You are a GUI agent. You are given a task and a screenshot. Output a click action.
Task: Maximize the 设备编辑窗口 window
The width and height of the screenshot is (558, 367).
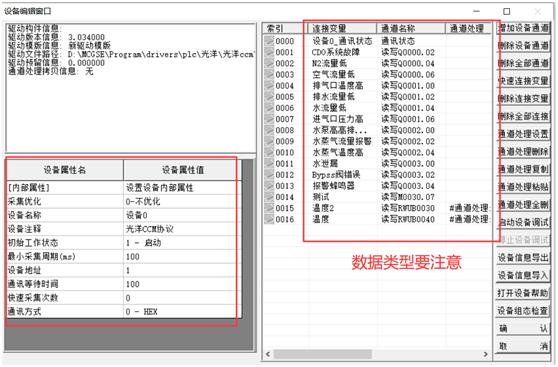coord(507,11)
